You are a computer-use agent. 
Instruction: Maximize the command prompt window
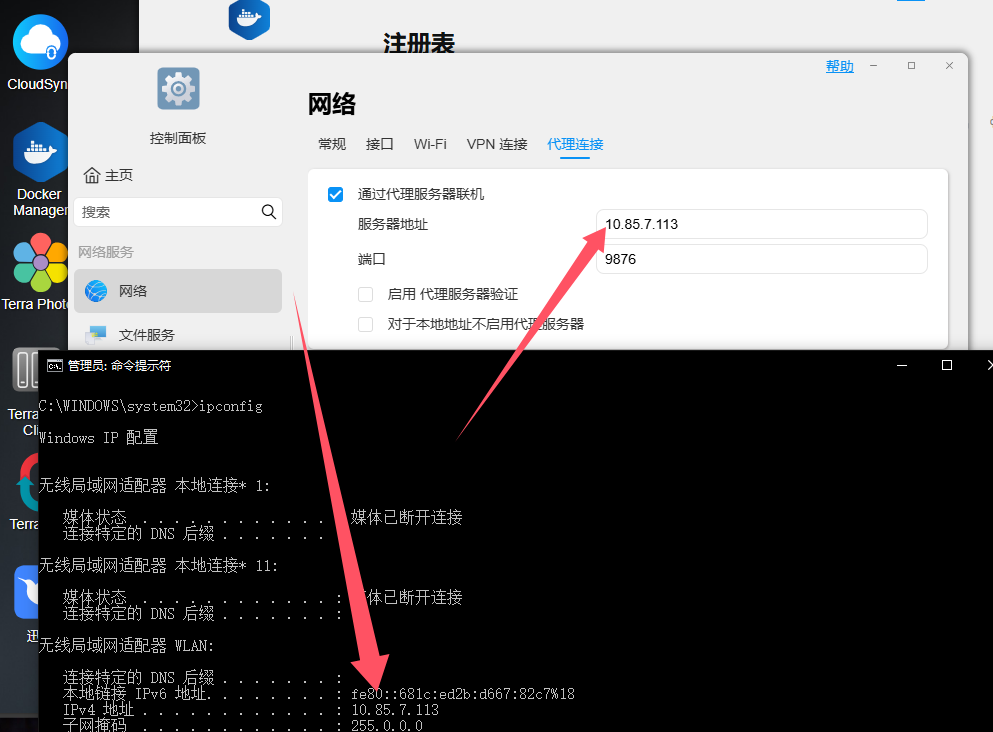point(947,365)
